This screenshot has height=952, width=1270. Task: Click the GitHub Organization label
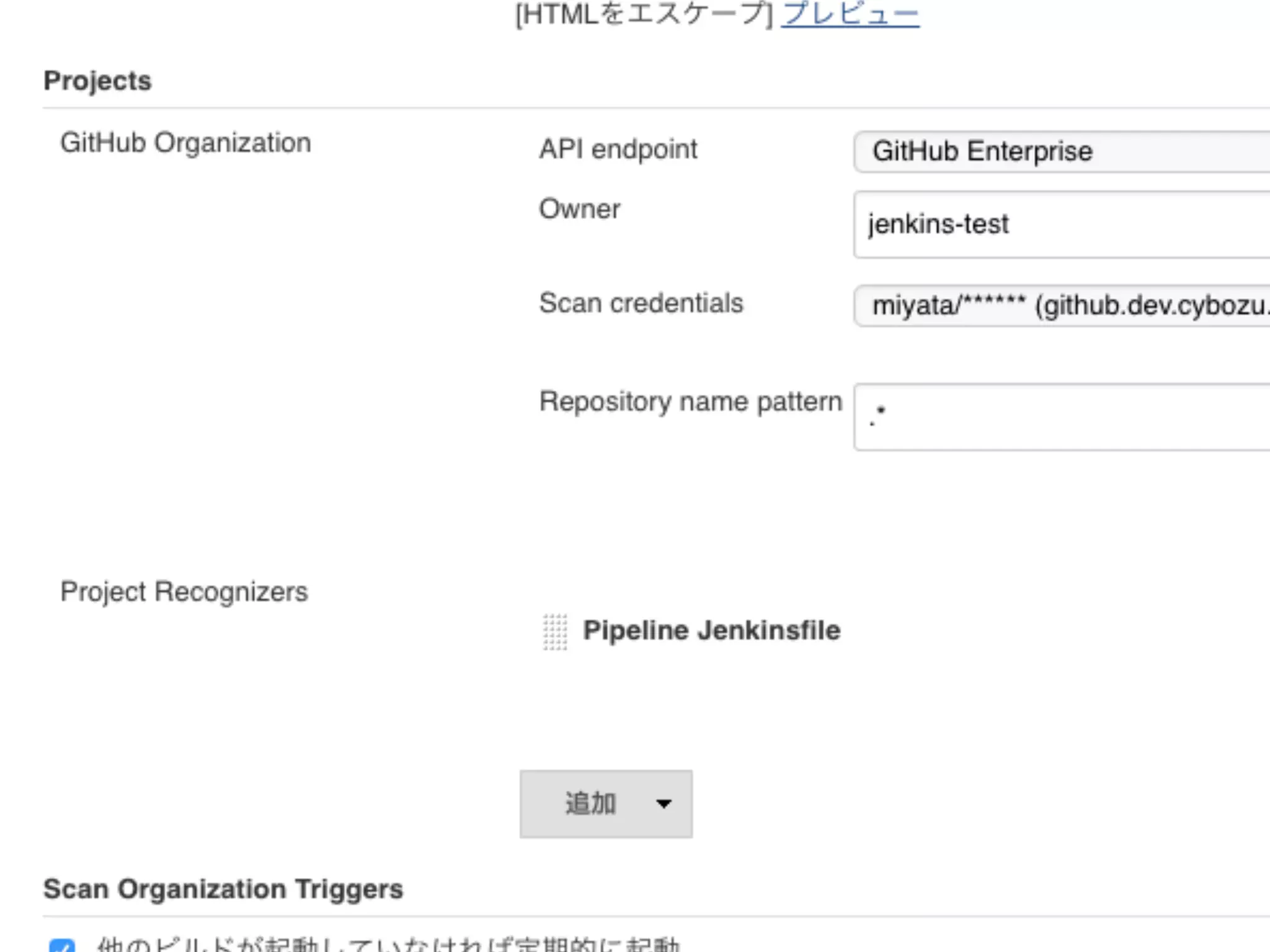tap(185, 143)
